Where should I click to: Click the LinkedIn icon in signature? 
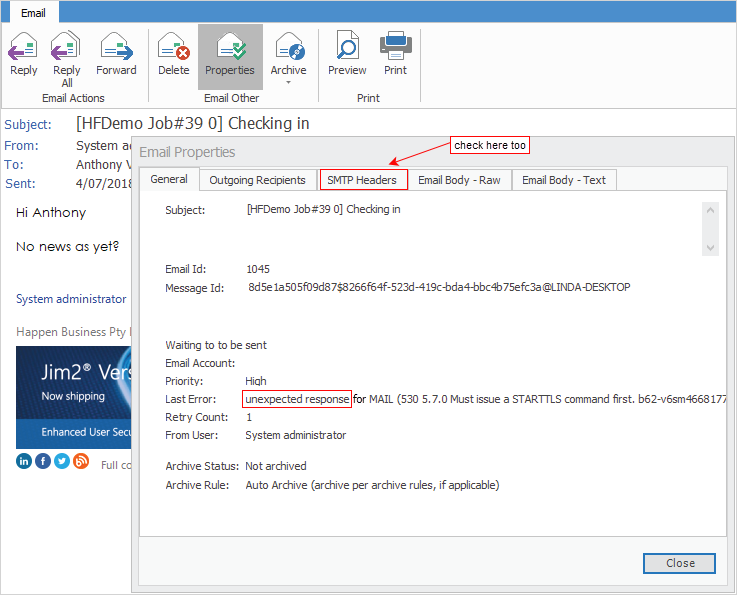pyautogui.click(x=24, y=461)
